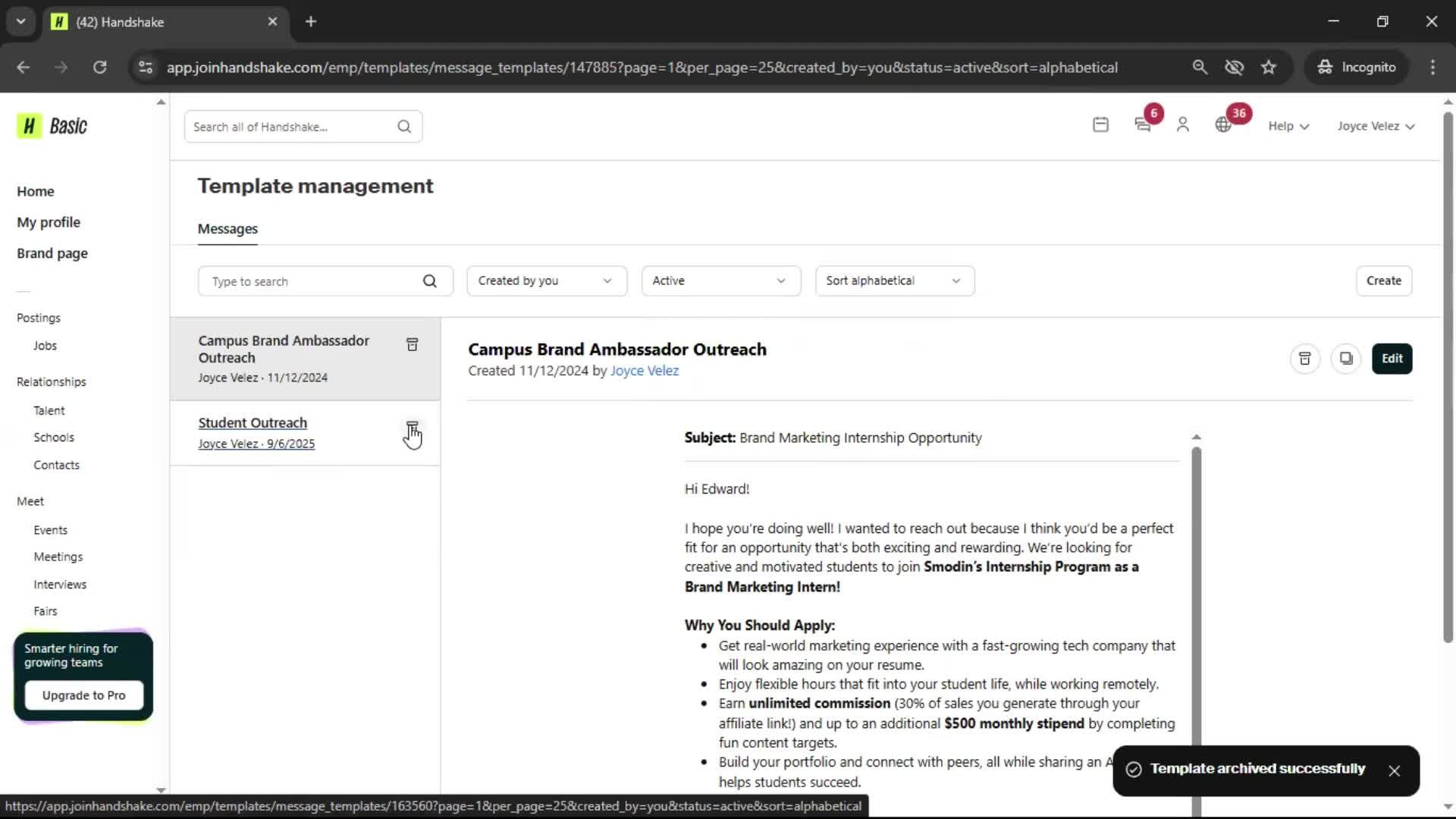The image size is (1456, 819).
Task: Archive the Student Outreach template
Action: point(412,428)
